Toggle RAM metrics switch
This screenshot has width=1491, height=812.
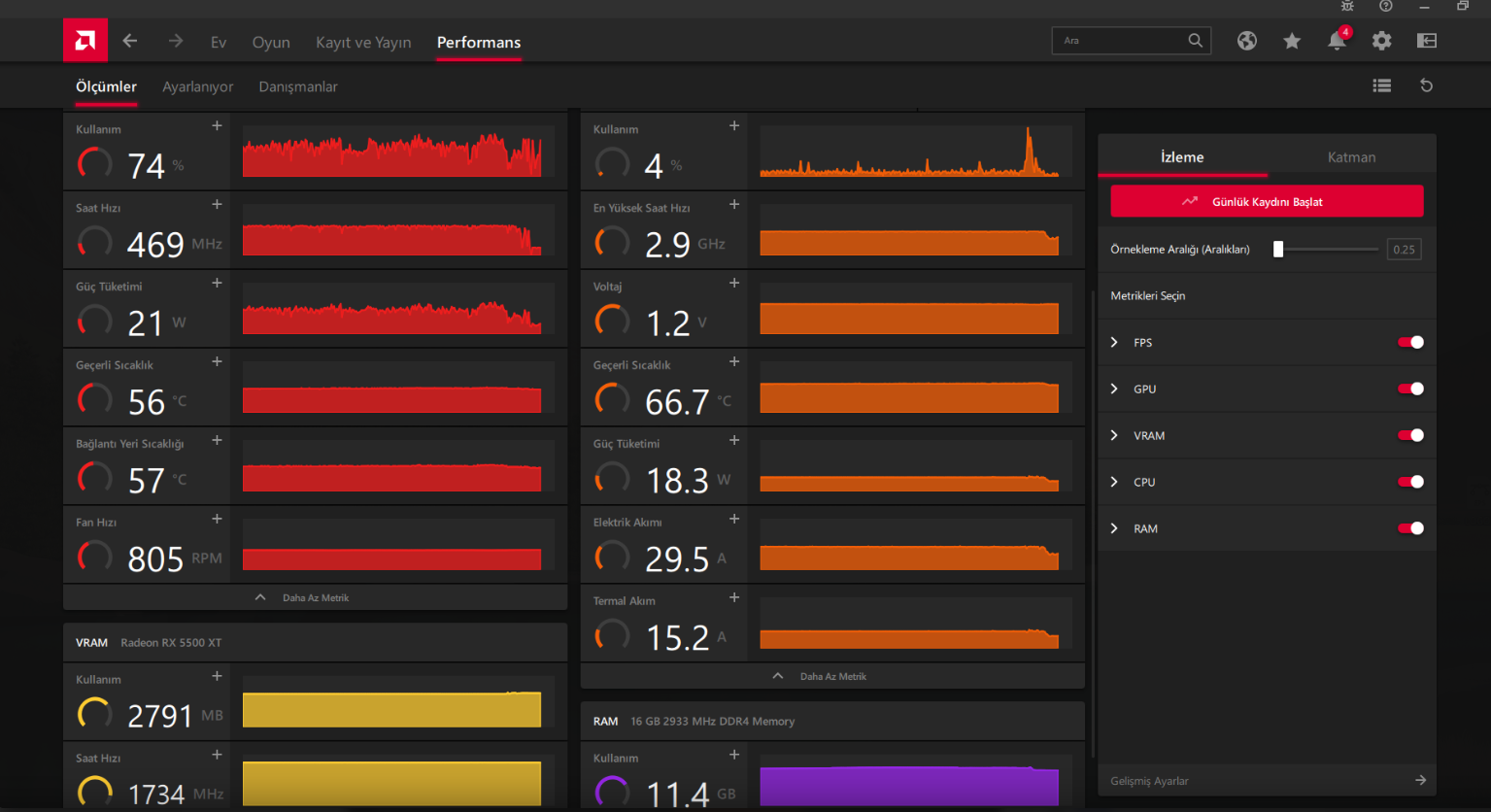click(x=1410, y=528)
